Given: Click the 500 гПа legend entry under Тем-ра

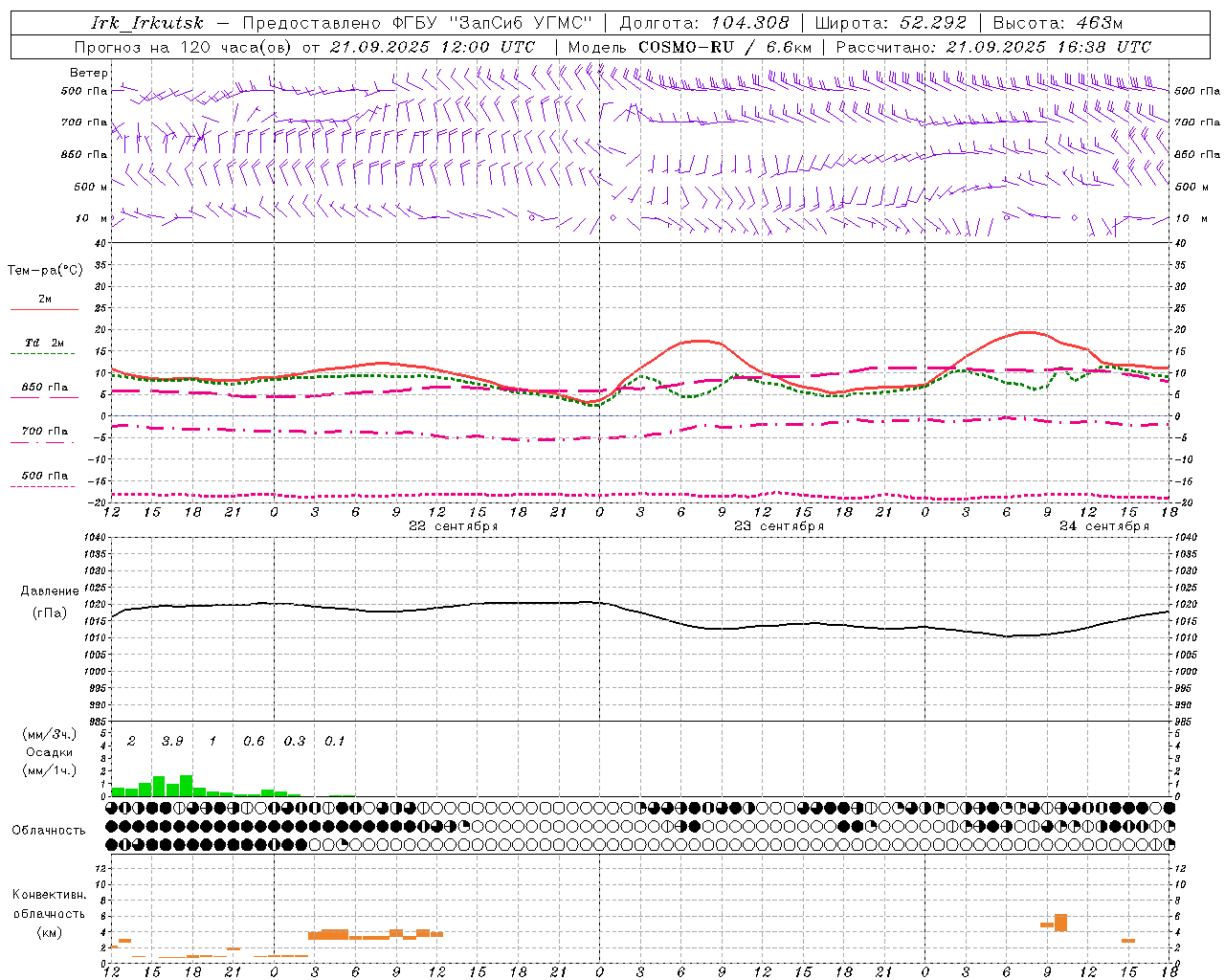Looking at the screenshot, I should point(45,476).
